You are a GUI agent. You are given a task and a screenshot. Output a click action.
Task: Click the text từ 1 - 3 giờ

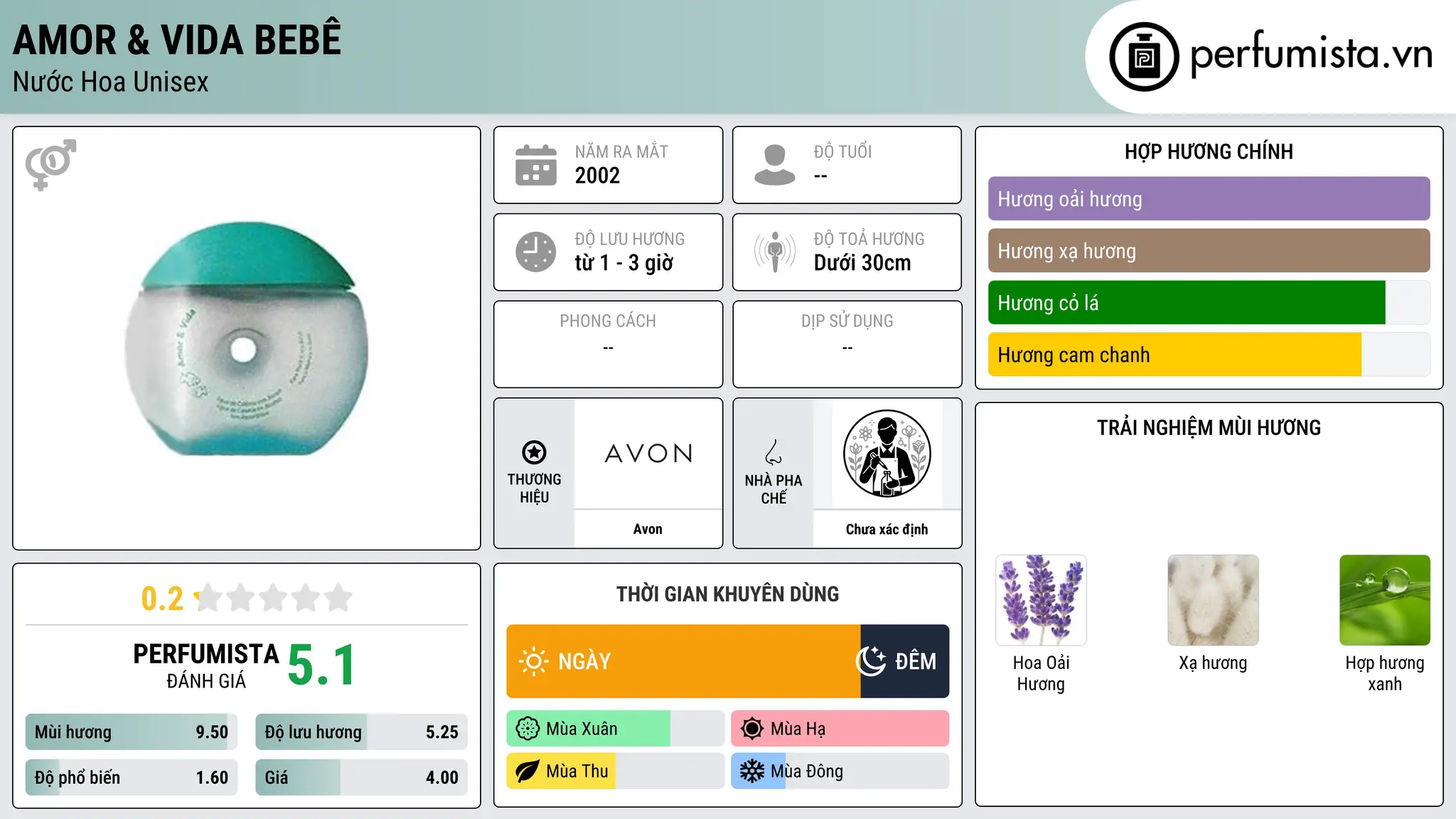623,263
